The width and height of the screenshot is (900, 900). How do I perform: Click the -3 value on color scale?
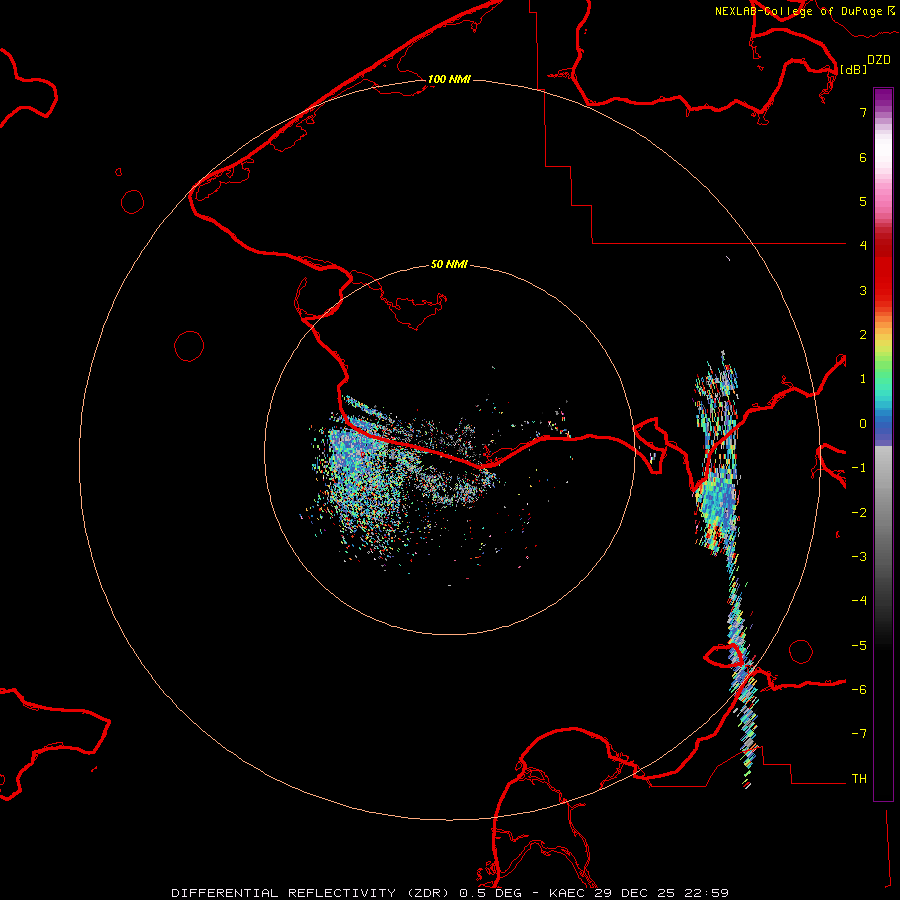[859, 556]
